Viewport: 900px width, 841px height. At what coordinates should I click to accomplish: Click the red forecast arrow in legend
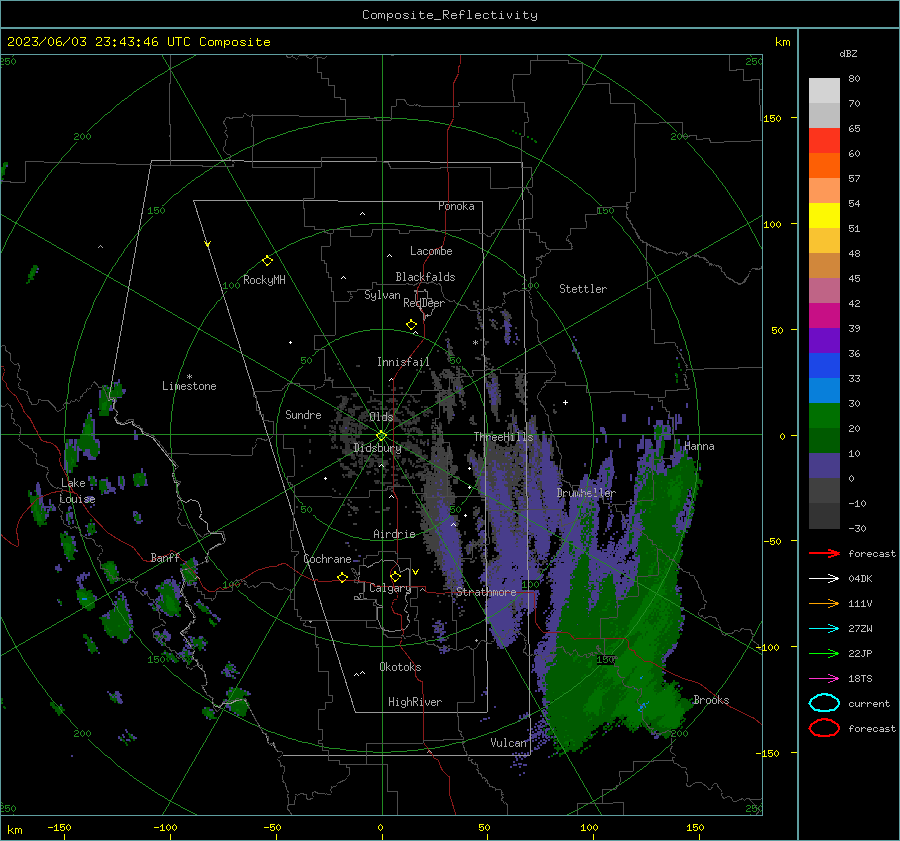pos(824,553)
